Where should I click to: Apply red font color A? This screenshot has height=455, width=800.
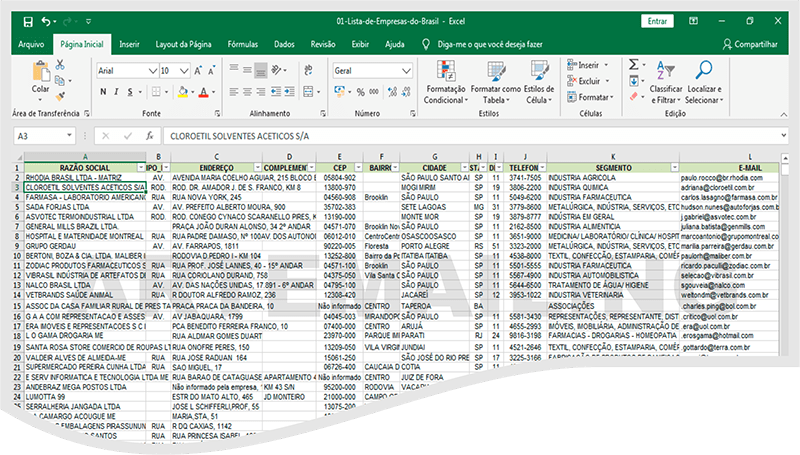[204, 92]
